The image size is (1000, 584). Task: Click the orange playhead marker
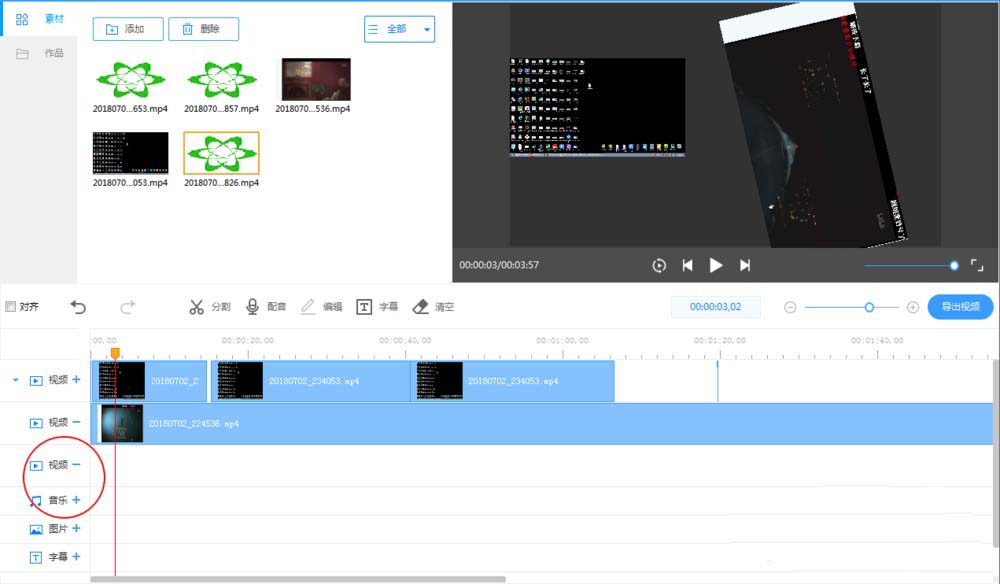click(x=115, y=353)
